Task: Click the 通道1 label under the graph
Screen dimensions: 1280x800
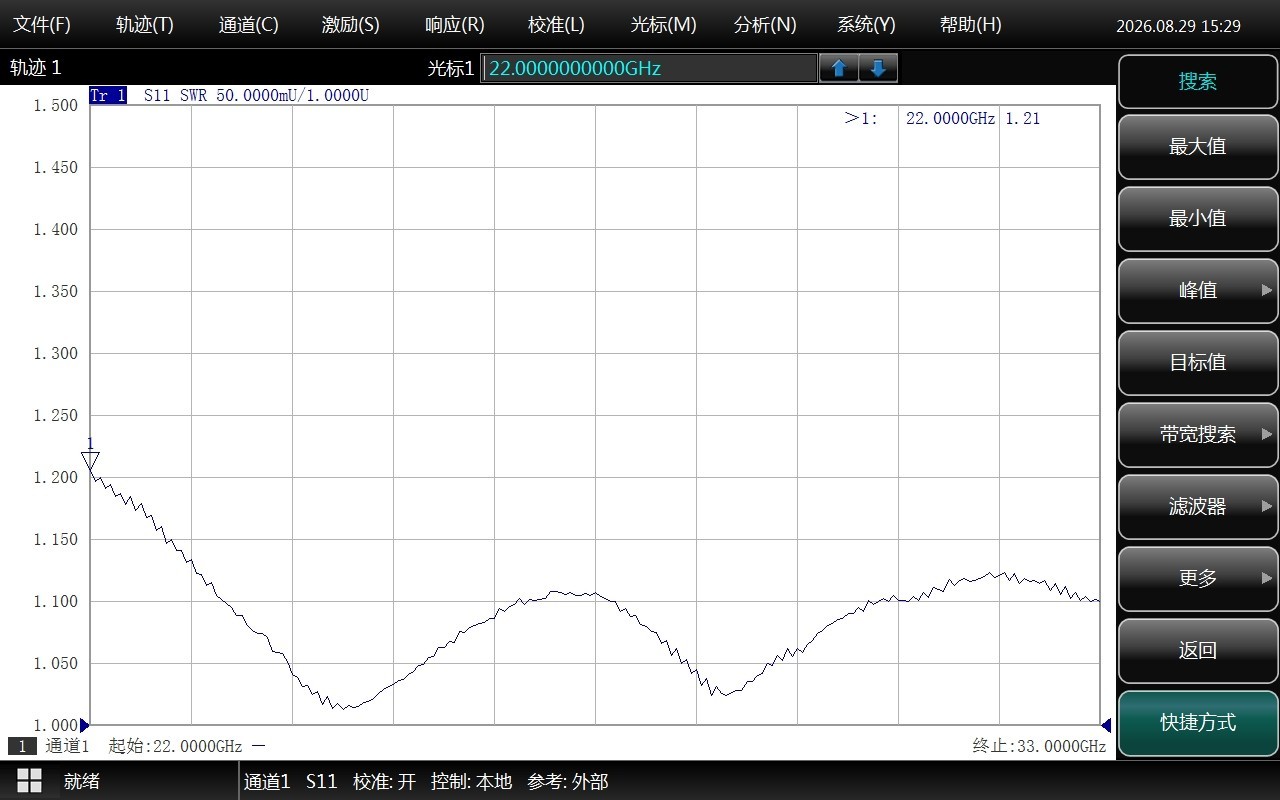Action: (67, 746)
